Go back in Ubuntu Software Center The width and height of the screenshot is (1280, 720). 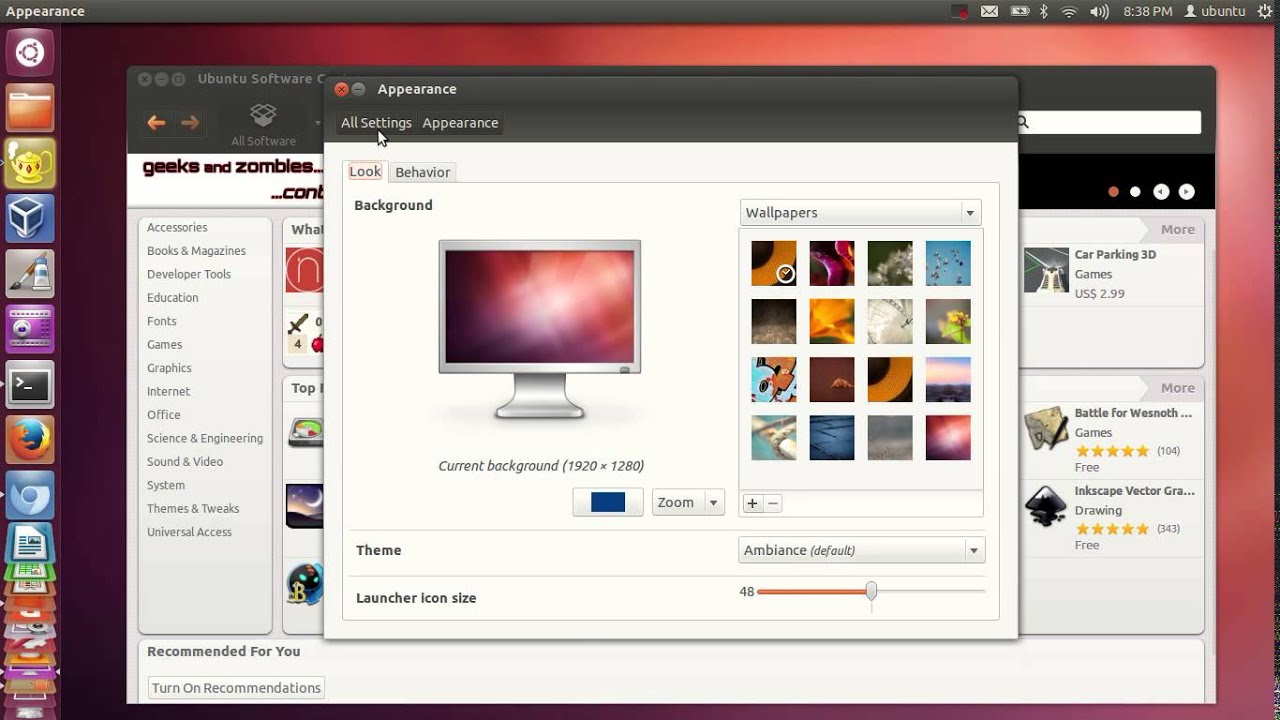coord(156,123)
